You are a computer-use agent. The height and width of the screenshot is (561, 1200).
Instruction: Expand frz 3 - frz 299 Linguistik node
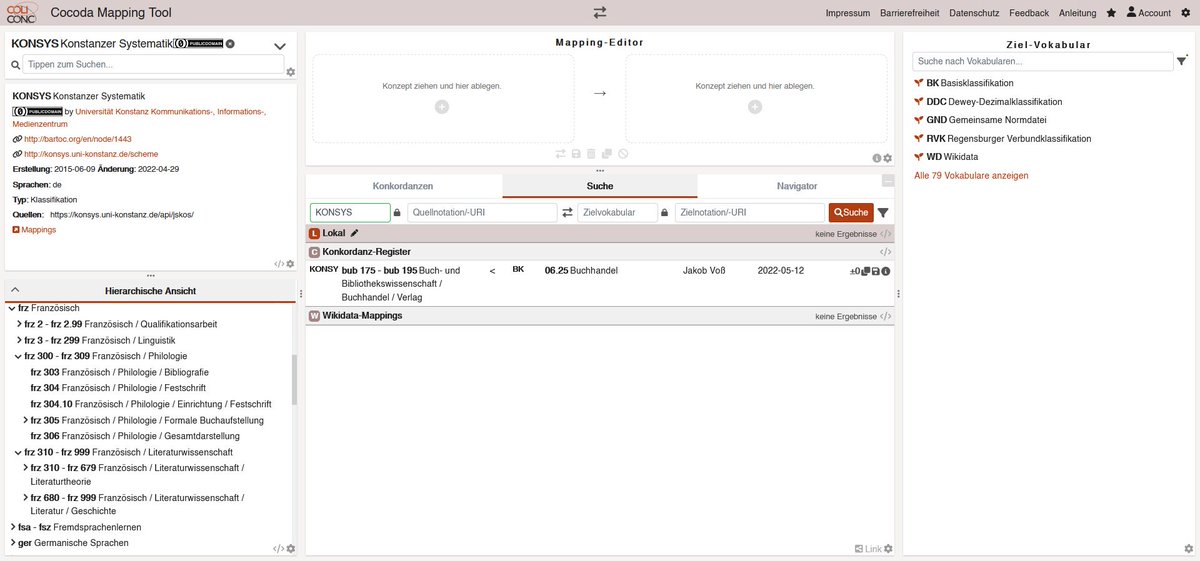pyautogui.click(x=19, y=340)
